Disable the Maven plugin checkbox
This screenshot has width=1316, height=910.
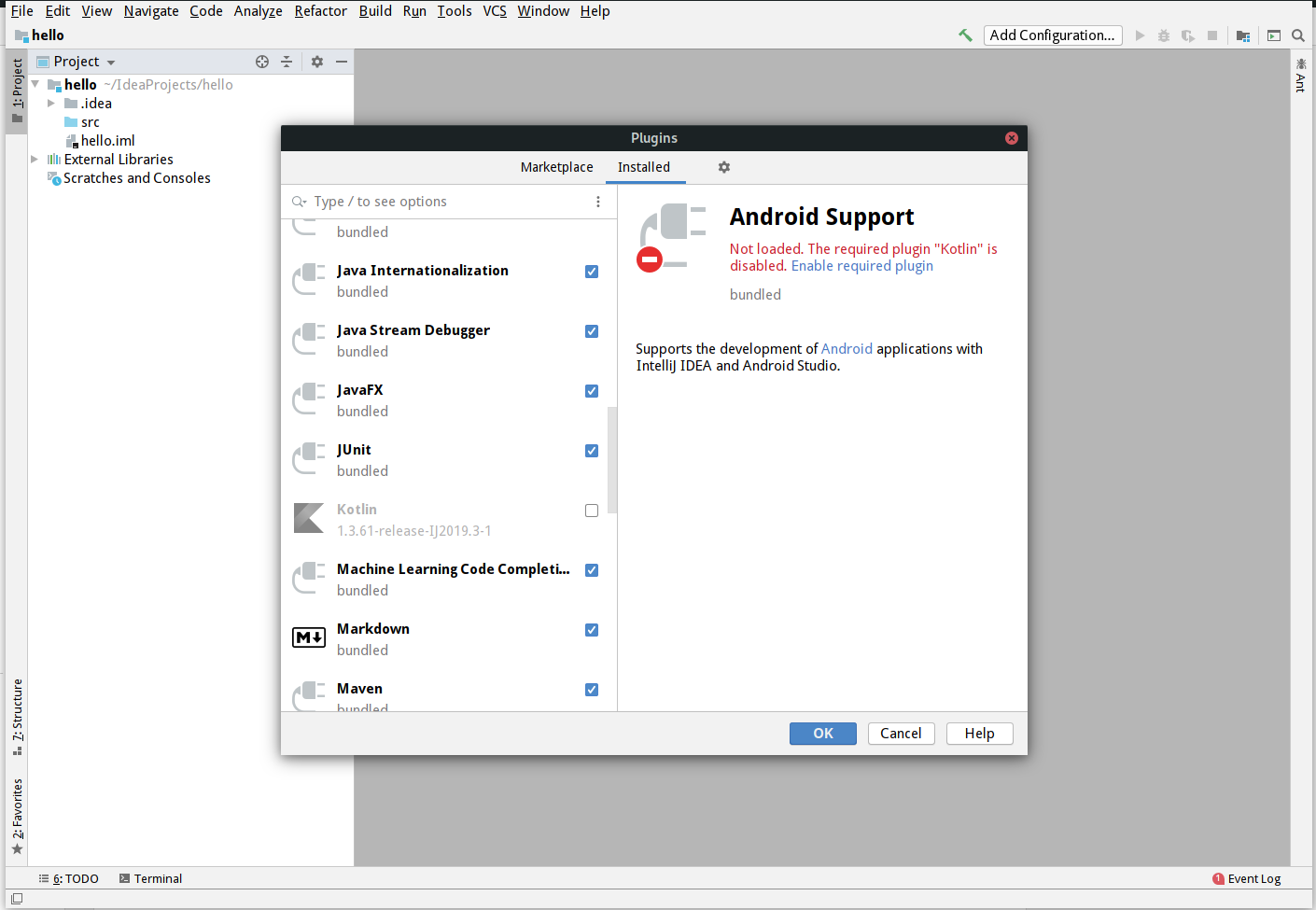click(592, 690)
